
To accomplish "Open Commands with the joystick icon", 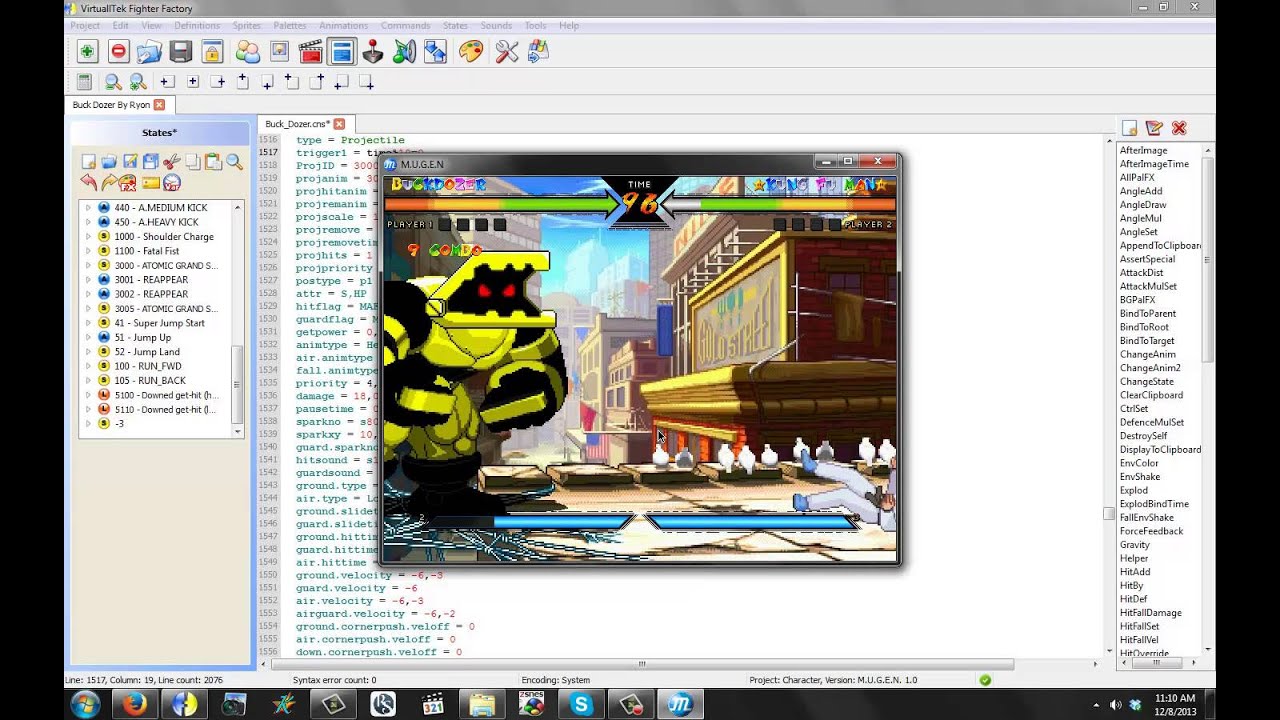I will tap(373, 51).
